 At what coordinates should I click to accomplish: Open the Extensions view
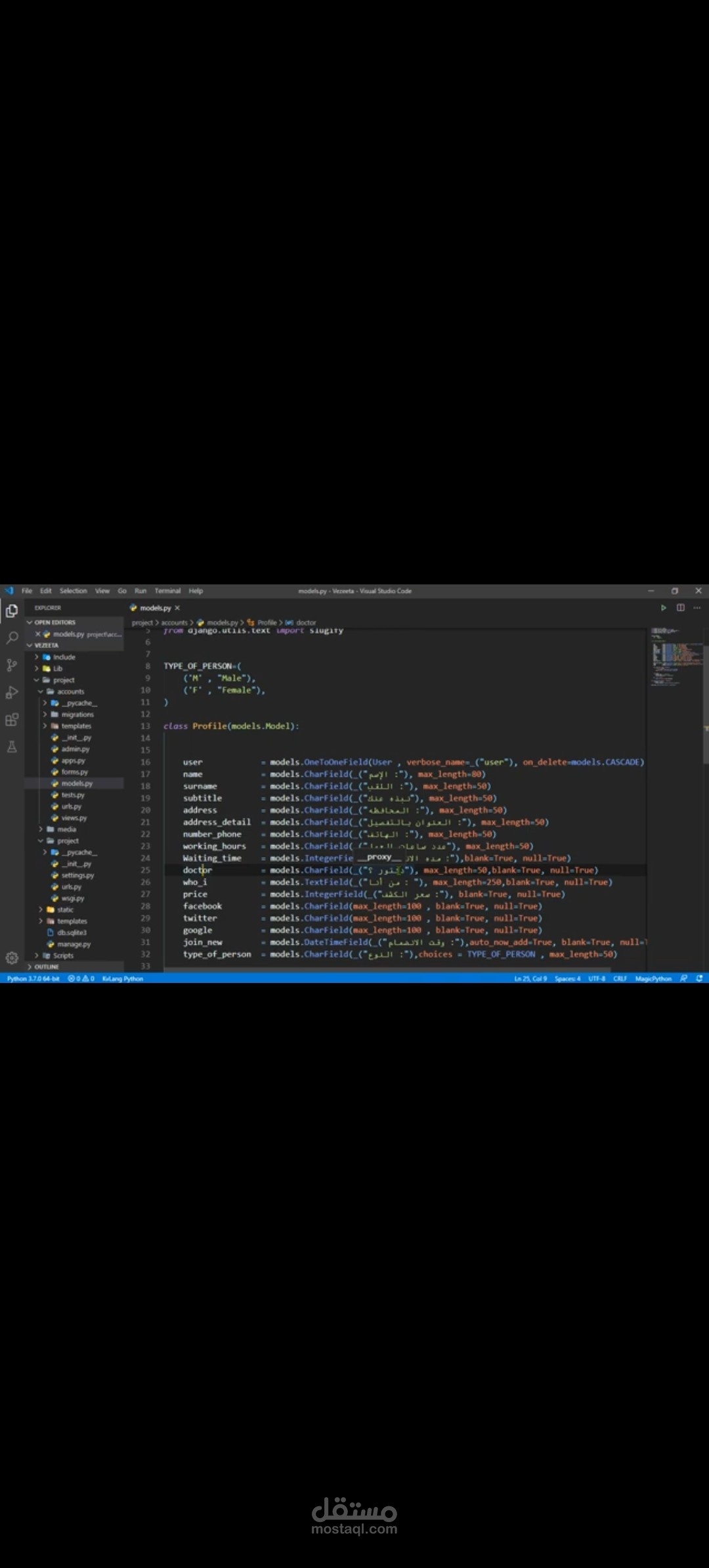coord(12,720)
